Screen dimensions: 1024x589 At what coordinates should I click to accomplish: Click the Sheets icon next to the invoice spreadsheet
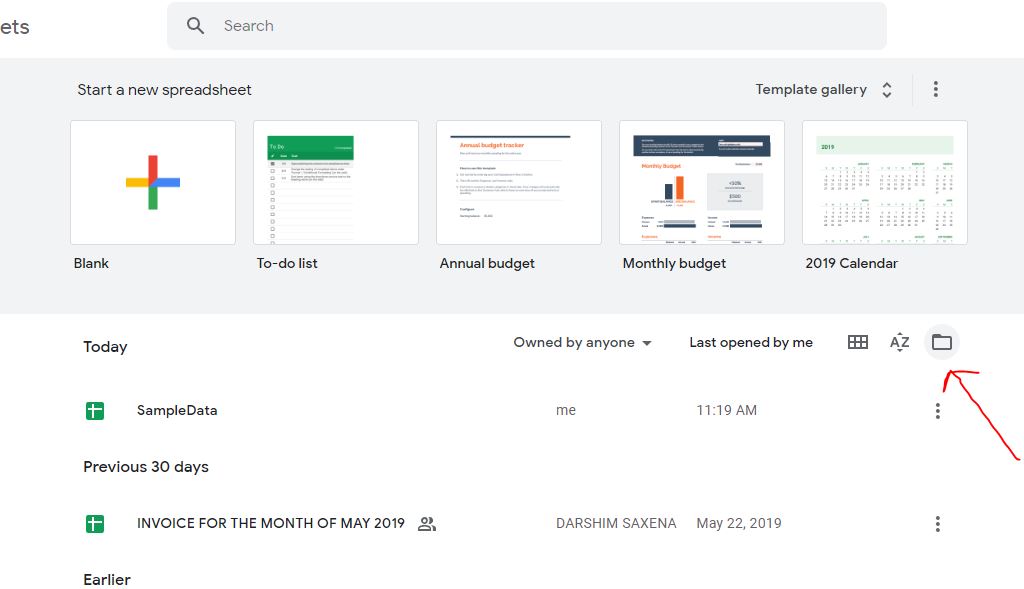[95, 523]
